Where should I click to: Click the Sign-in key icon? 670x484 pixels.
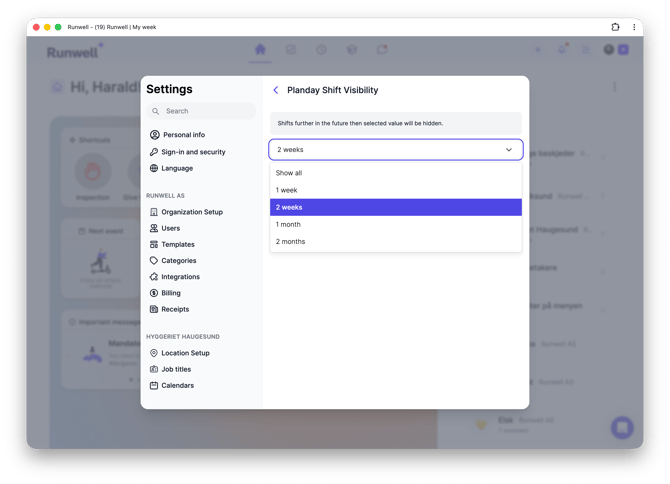pos(154,152)
